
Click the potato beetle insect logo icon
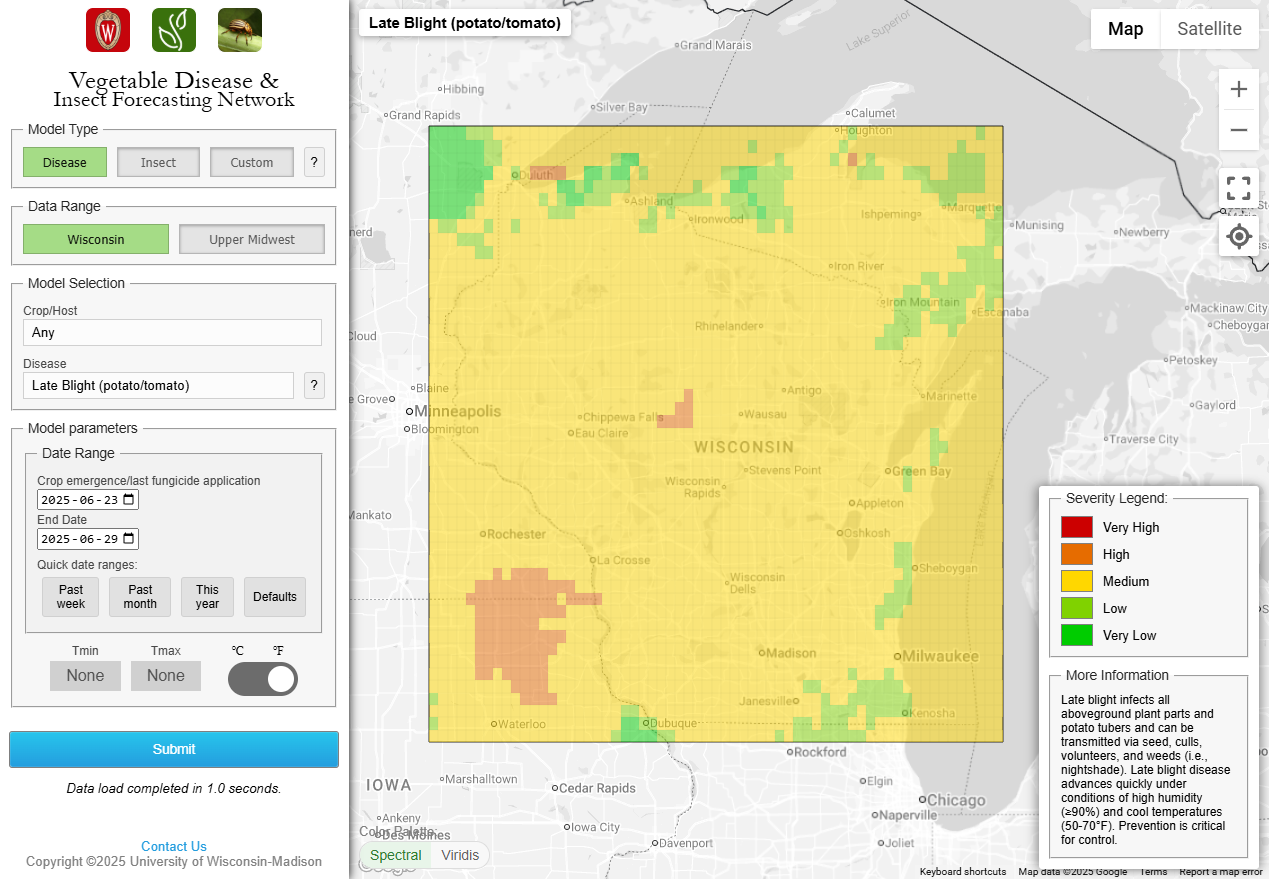(x=240, y=30)
